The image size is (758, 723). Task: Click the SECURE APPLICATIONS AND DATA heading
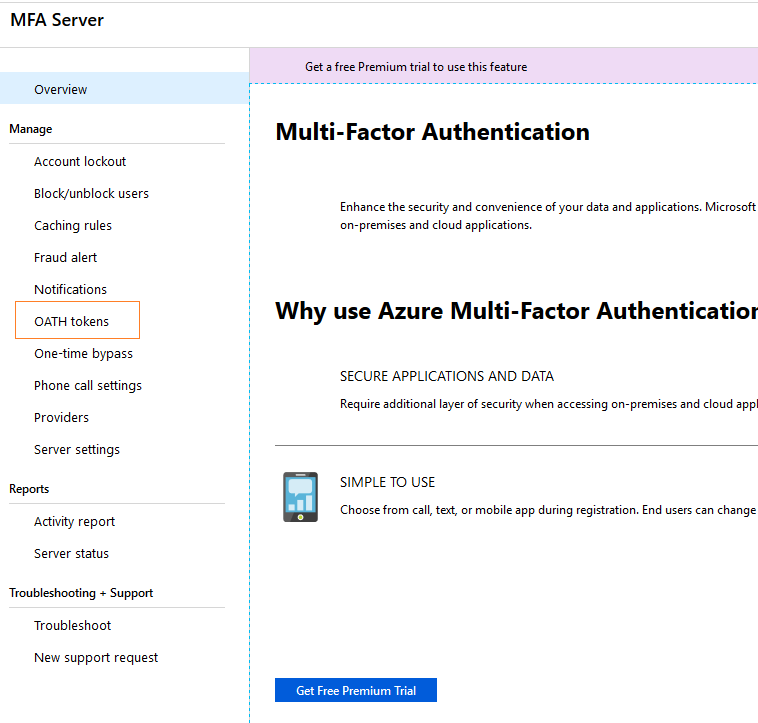(447, 376)
